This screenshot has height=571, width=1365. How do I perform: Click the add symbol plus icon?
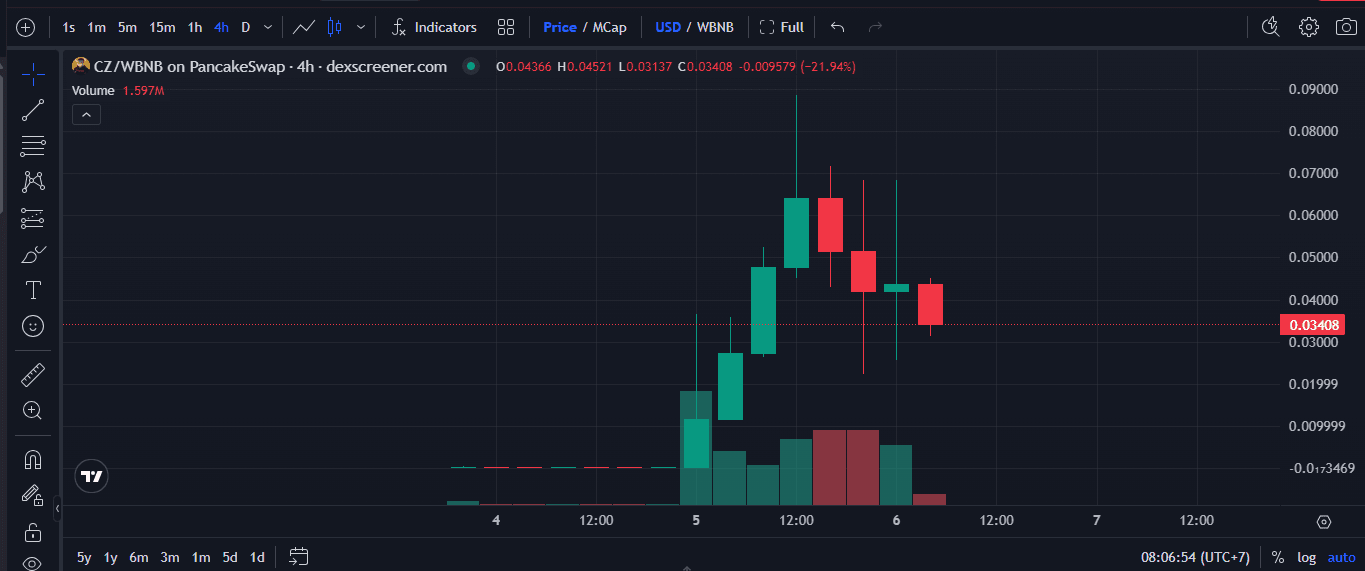pyautogui.click(x=26, y=27)
